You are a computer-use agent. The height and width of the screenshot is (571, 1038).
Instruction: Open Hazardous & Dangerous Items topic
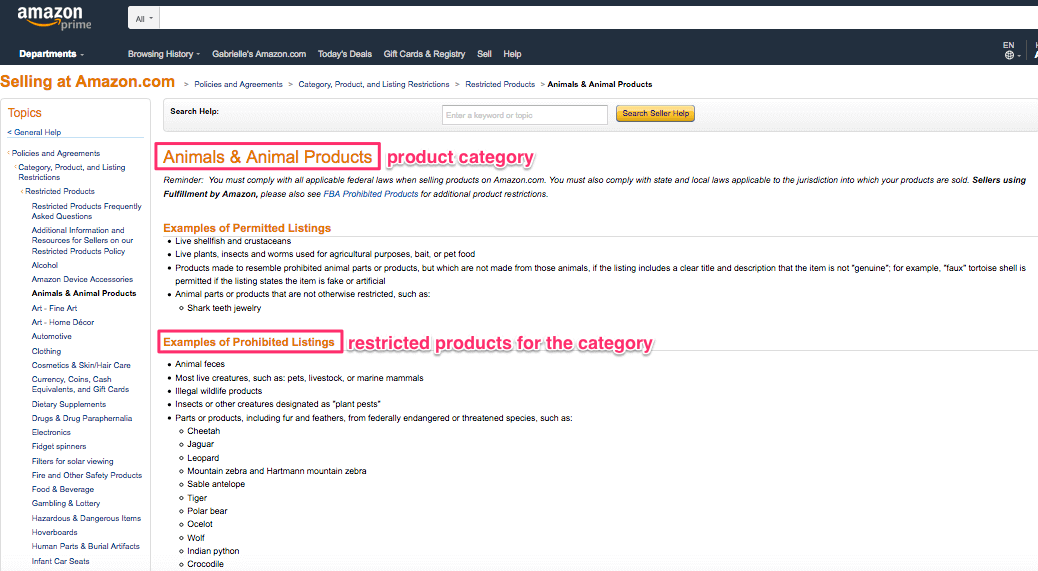pyautogui.click(x=86, y=519)
